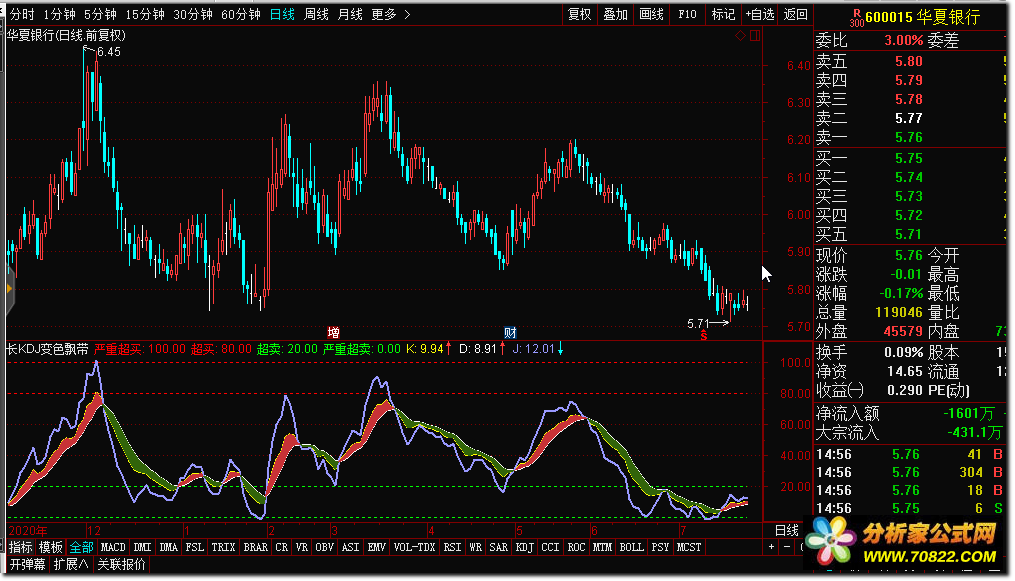Switch to 分时 intraday view
Viewport: 1015px width, 581px height.
tap(22, 14)
